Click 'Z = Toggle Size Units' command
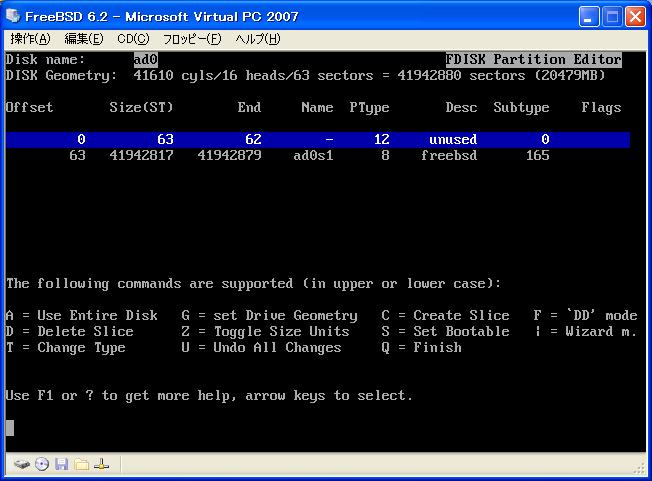652x481 pixels. coord(265,331)
